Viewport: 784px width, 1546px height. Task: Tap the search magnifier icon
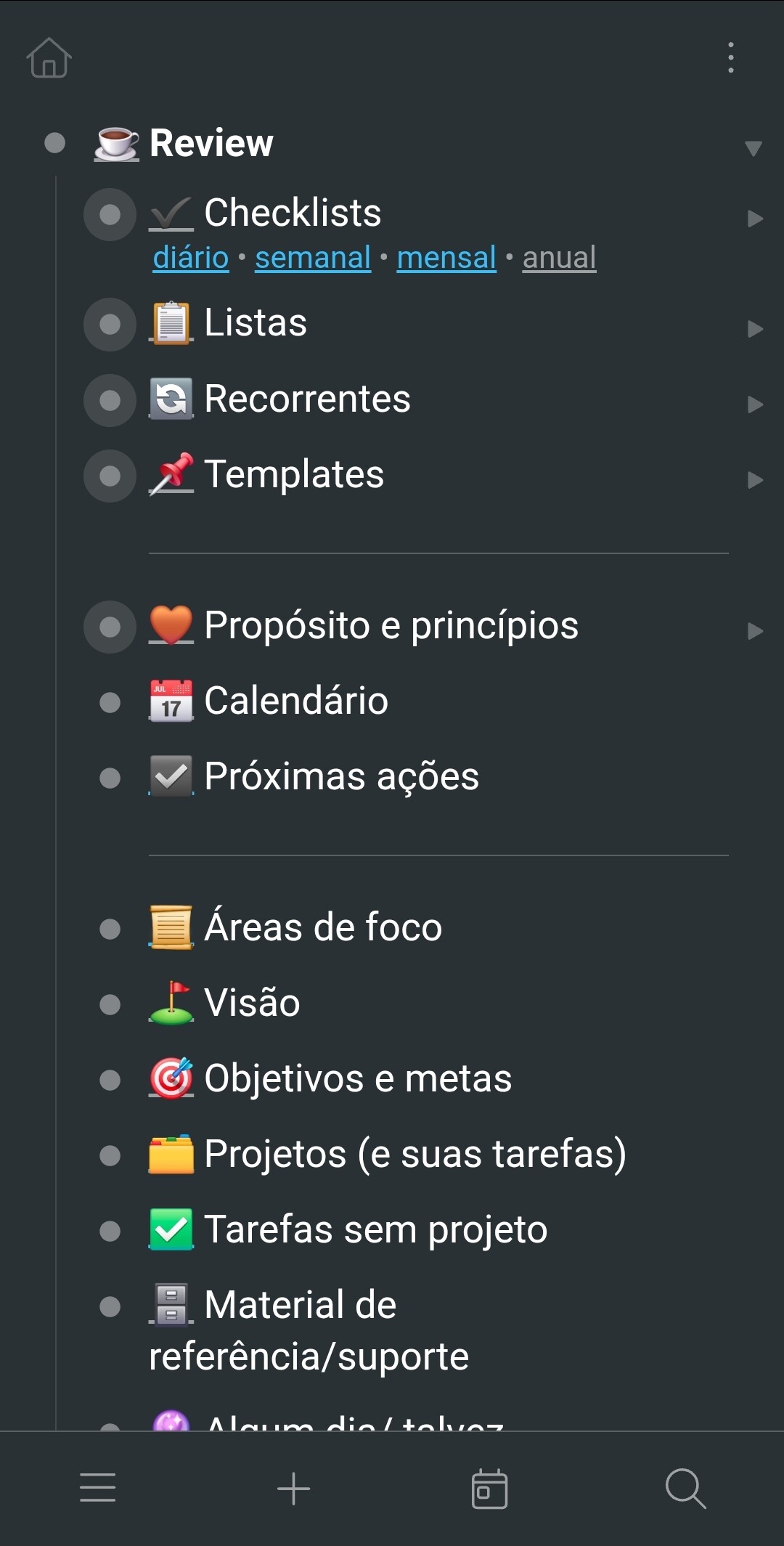tap(685, 1489)
